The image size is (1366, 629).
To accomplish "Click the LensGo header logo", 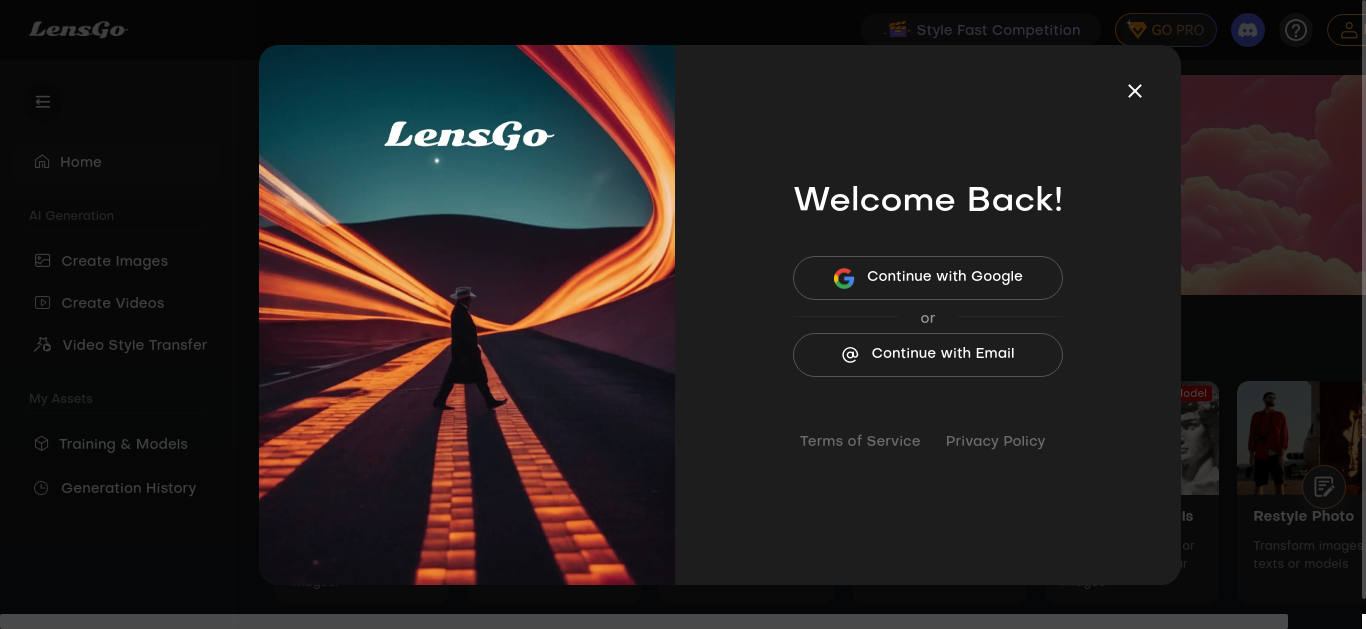I will tap(78, 29).
